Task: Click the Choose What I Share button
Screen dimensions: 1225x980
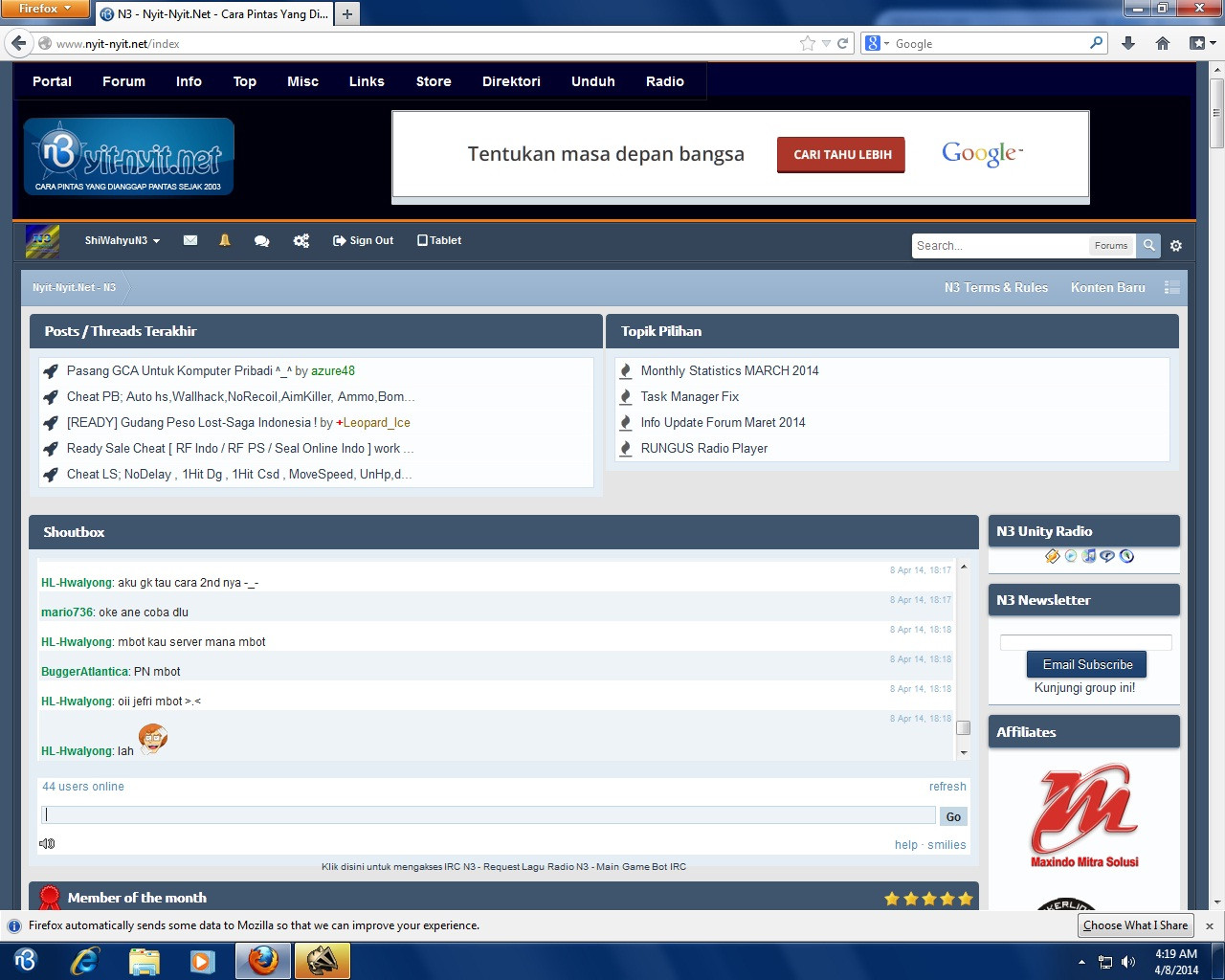Action: point(1135,925)
